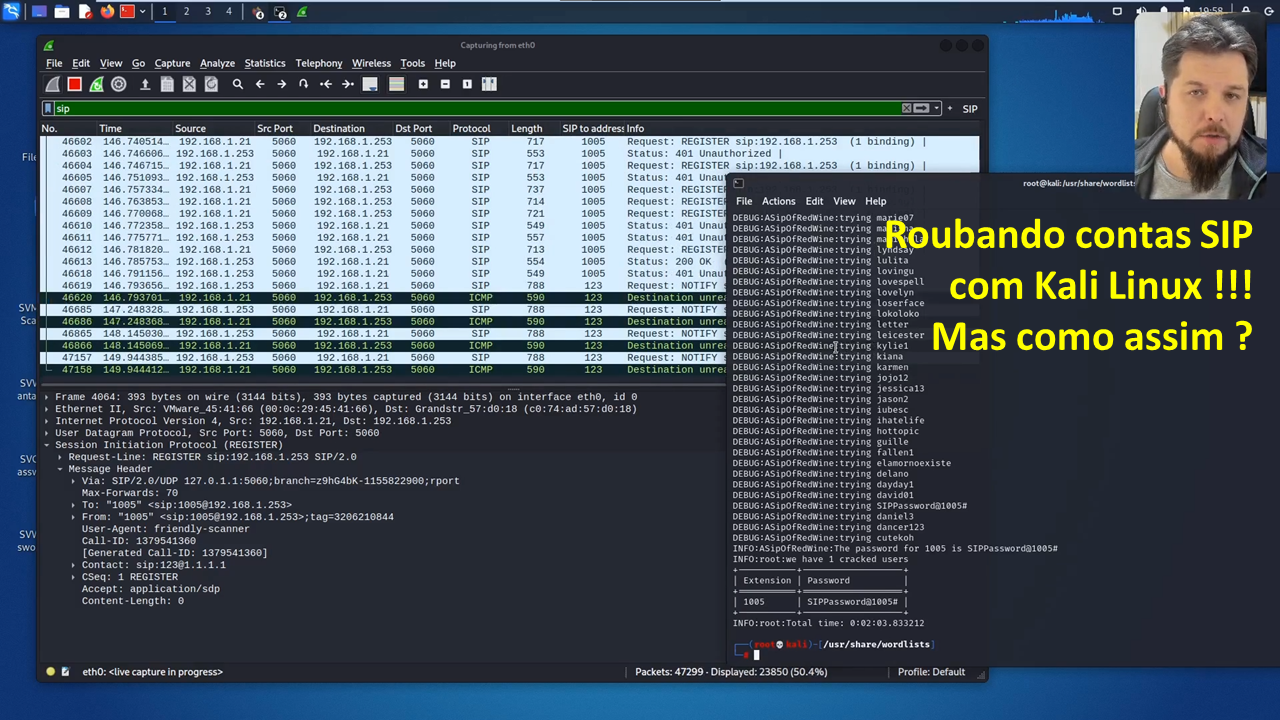Save the capture file icon
Image resolution: width=1280 pixels, height=720 pixels.
pyautogui.click(x=167, y=84)
